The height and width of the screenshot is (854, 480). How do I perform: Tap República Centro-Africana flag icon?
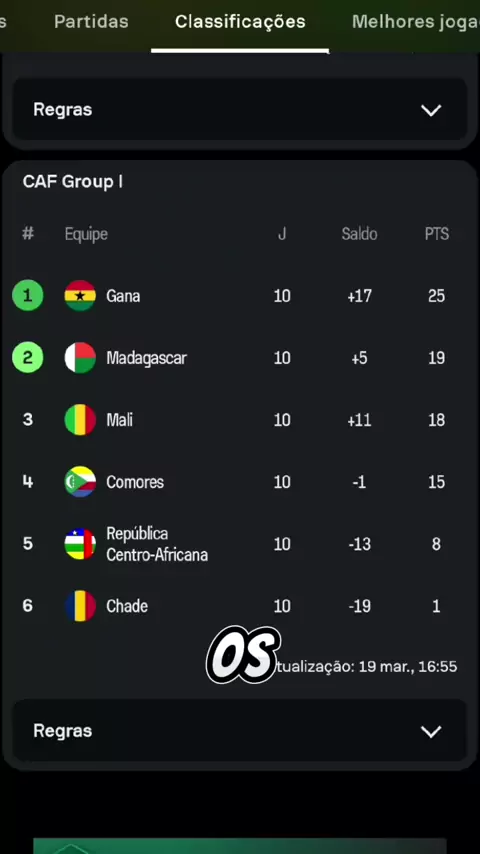tap(80, 544)
